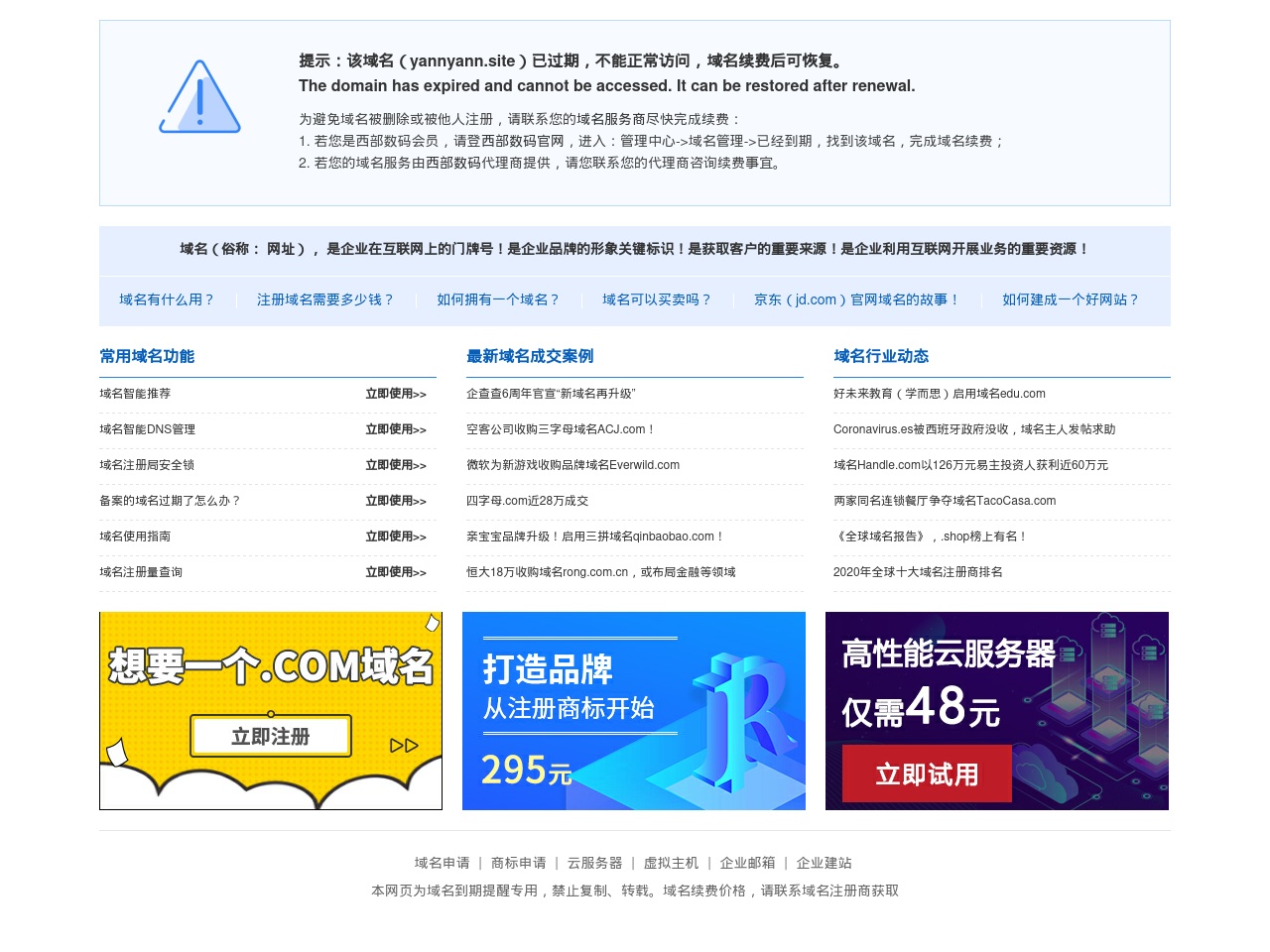Open 微软收购Everwild.com article
Image resolution: width=1270 pixels, height=952 pixels.
573,465
